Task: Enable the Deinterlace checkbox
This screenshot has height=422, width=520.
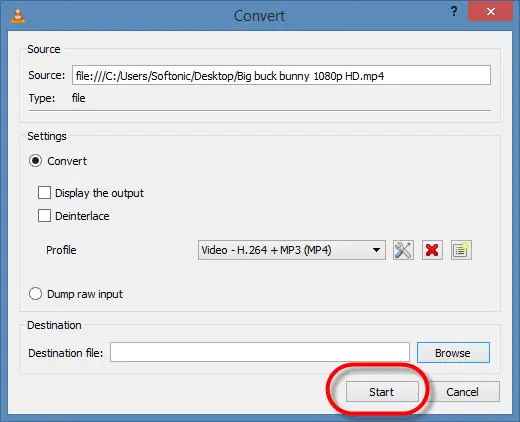Action: 44,216
